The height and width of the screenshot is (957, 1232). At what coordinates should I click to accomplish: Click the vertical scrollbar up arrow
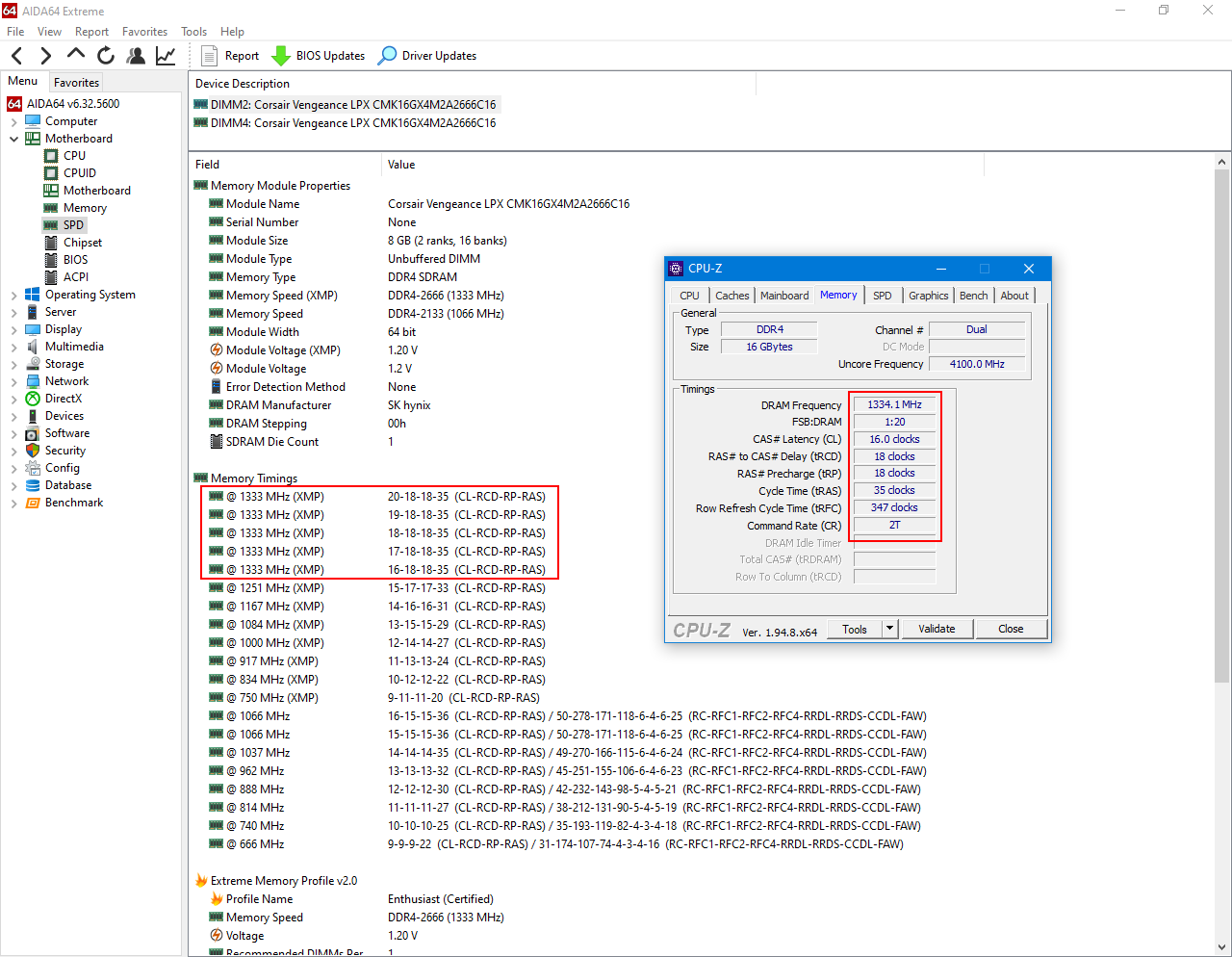(1222, 162)
